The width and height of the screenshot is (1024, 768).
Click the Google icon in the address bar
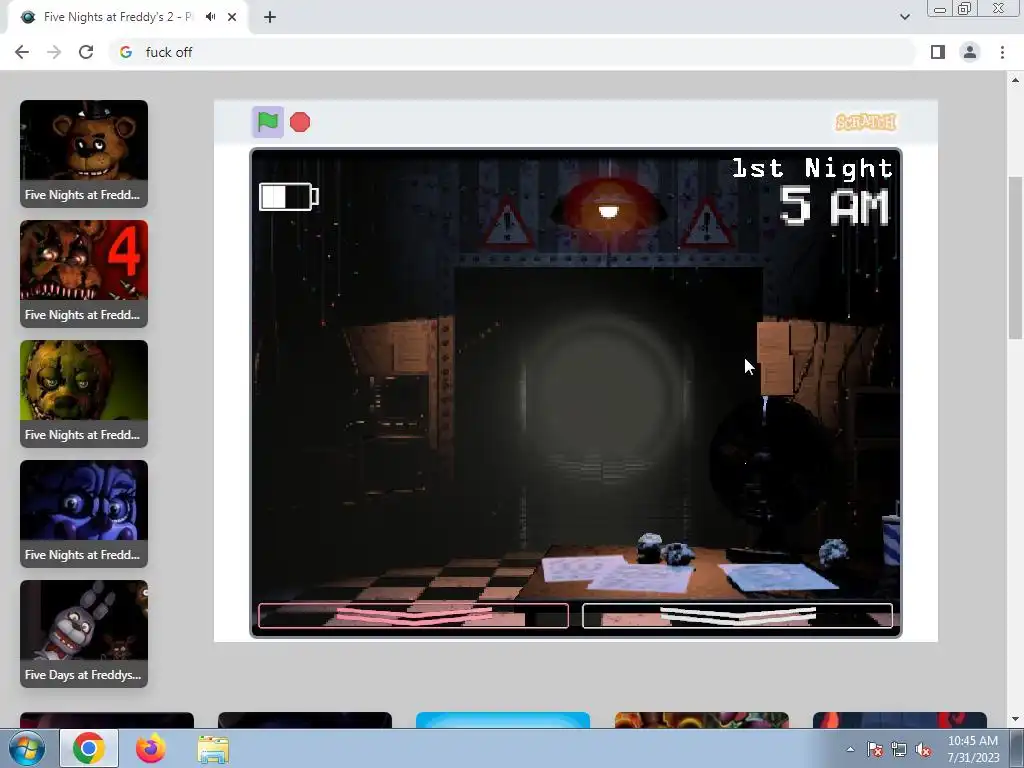pos(126,52)
